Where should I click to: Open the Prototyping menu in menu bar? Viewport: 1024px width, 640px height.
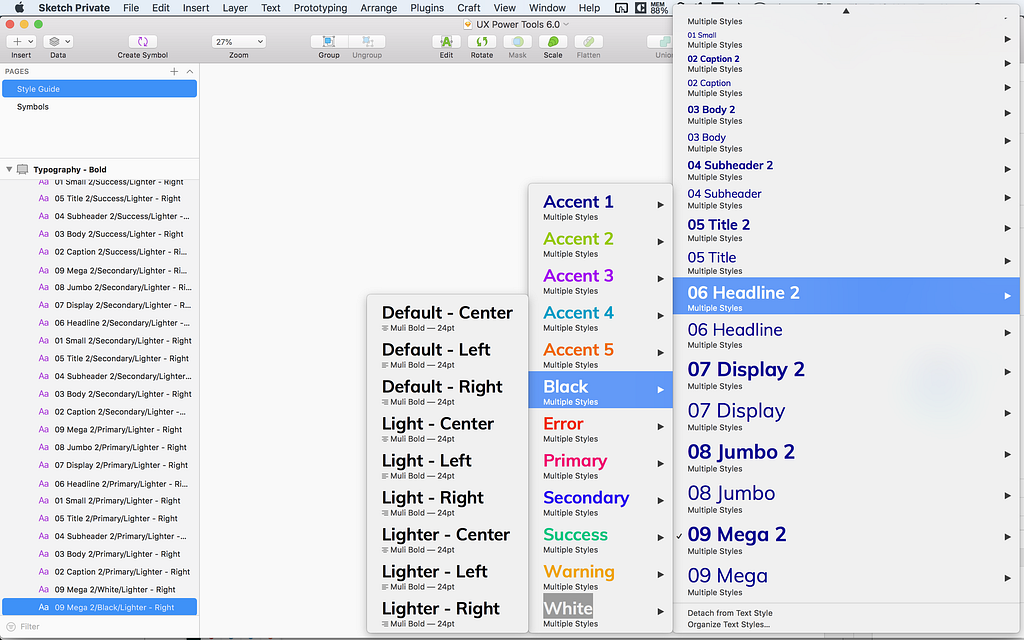pyautogui.click(x=320, y=8)
